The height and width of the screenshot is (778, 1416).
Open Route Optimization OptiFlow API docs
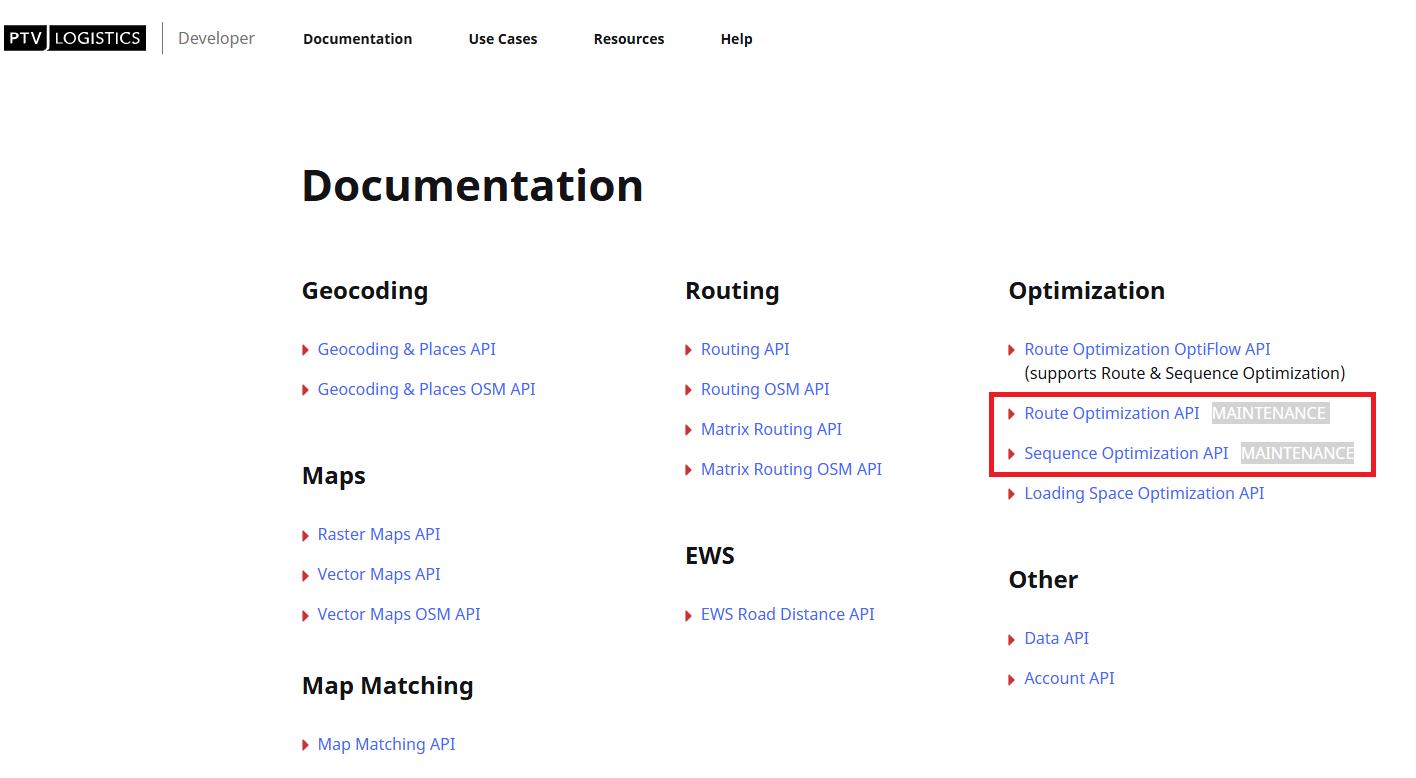tap(1147, 349)
